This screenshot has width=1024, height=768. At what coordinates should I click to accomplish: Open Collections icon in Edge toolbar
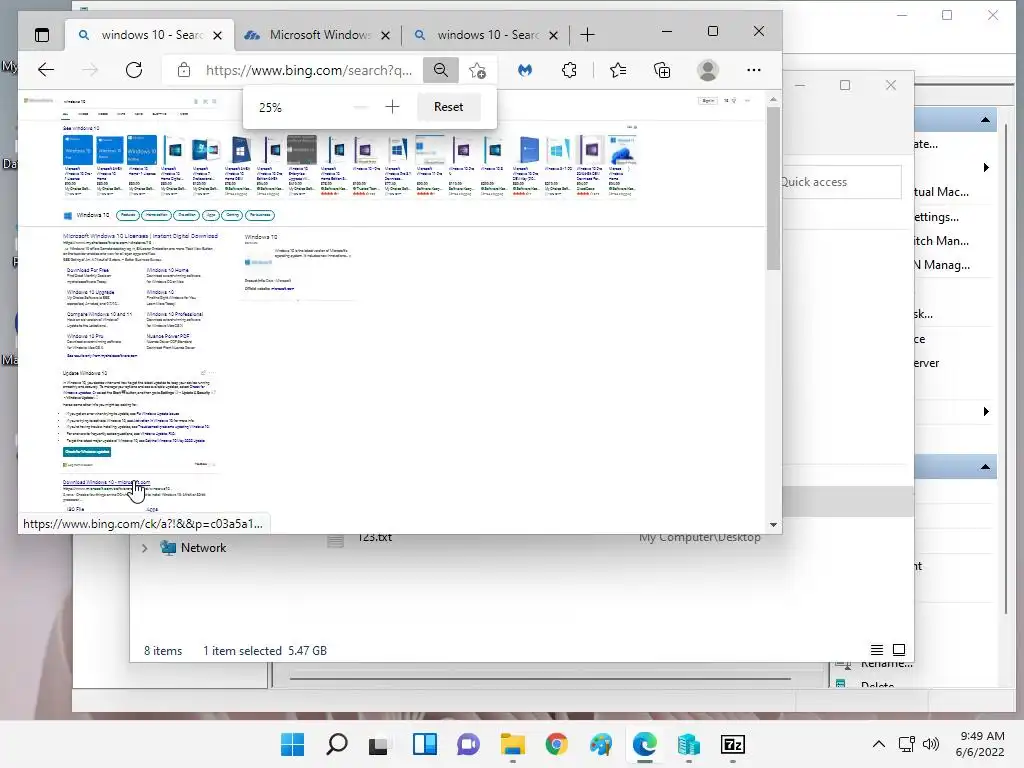point(662,70)
